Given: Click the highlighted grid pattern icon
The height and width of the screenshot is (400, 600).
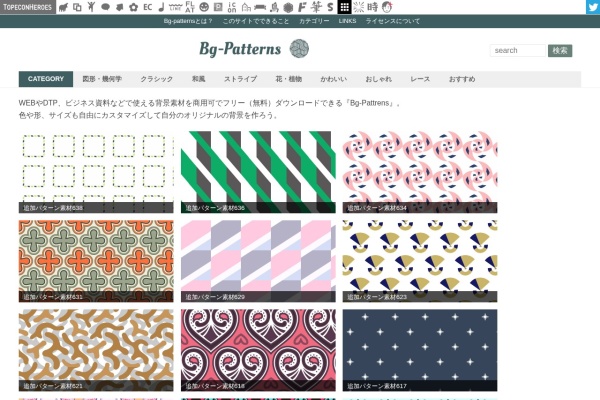Looking at the screenshot, I should (x=344, y=7).
